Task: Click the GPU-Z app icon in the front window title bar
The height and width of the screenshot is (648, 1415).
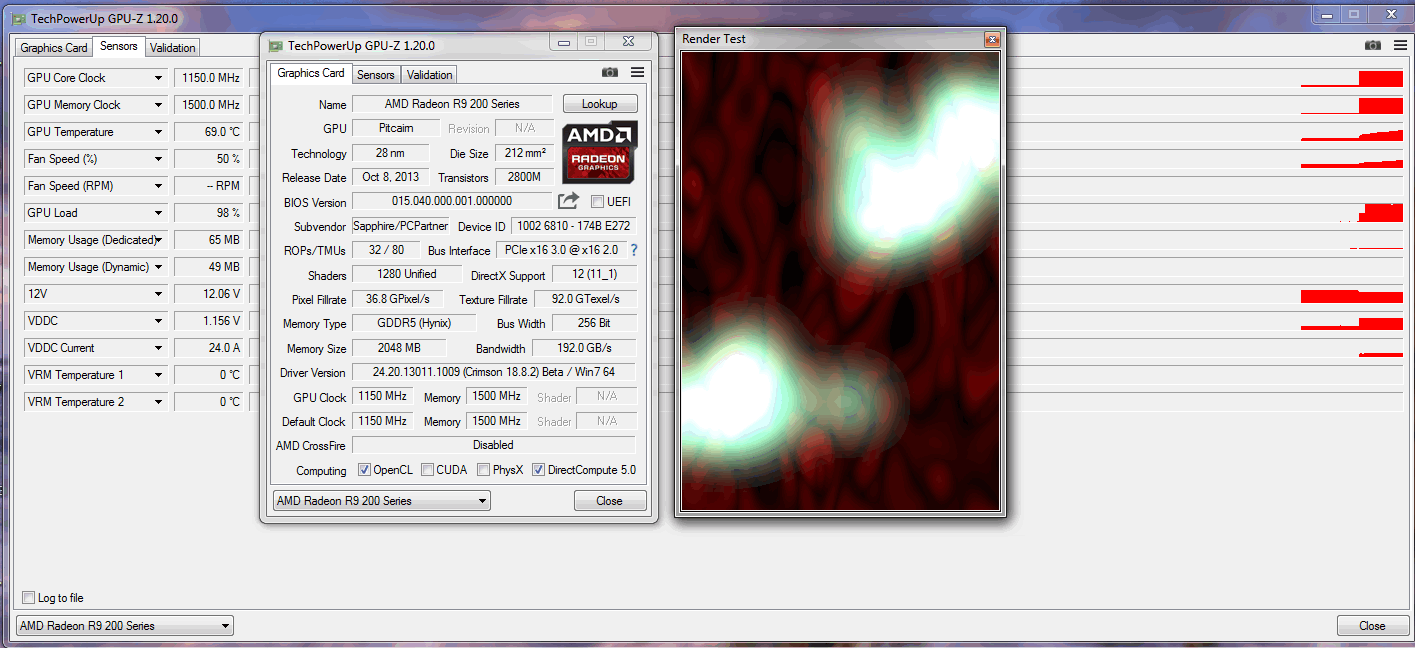Action: click(275, 45)
